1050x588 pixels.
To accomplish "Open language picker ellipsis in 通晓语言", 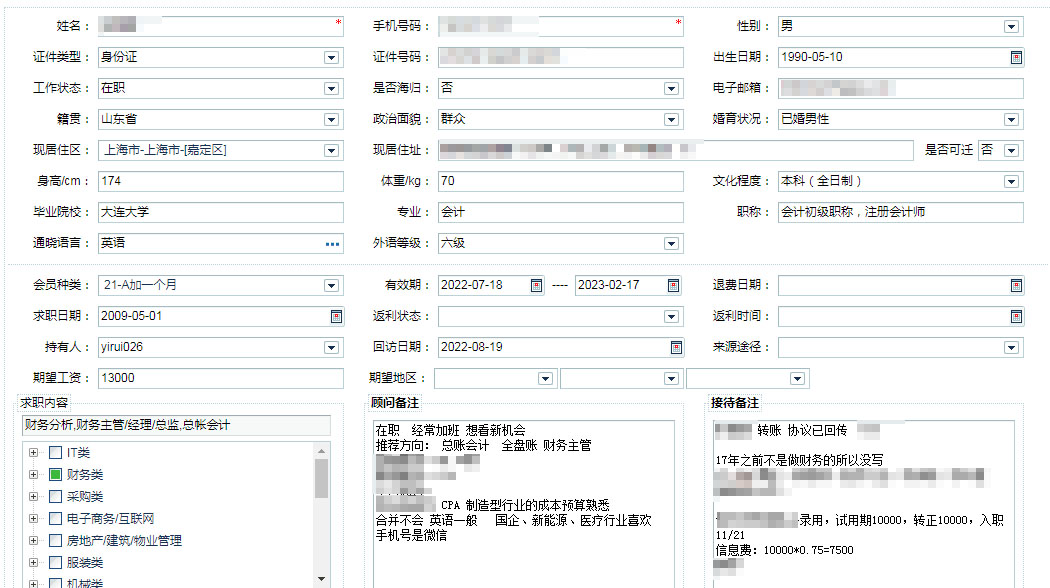I will (332, 244).
